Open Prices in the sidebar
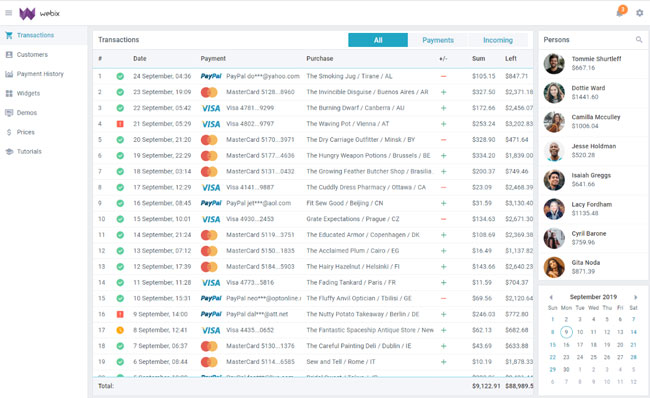 (x=44, y=132)
